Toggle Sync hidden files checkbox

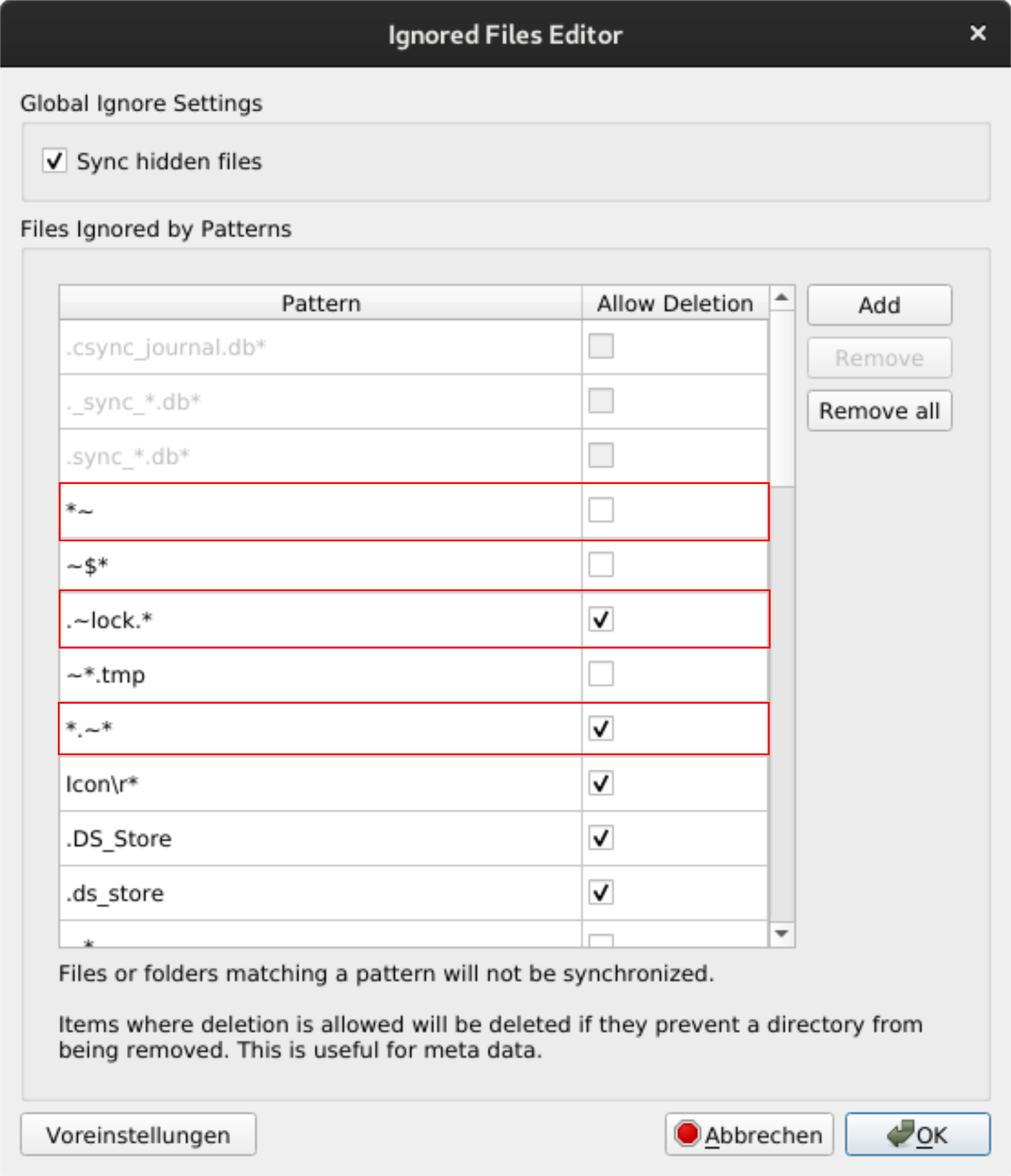point(54,161)
